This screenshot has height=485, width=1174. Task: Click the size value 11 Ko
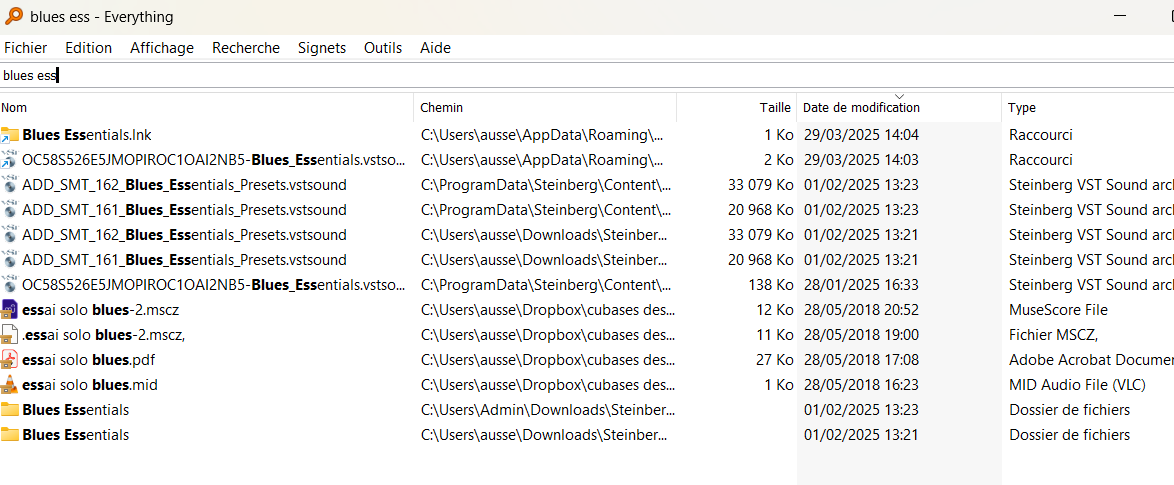click(x=775, y=335)
